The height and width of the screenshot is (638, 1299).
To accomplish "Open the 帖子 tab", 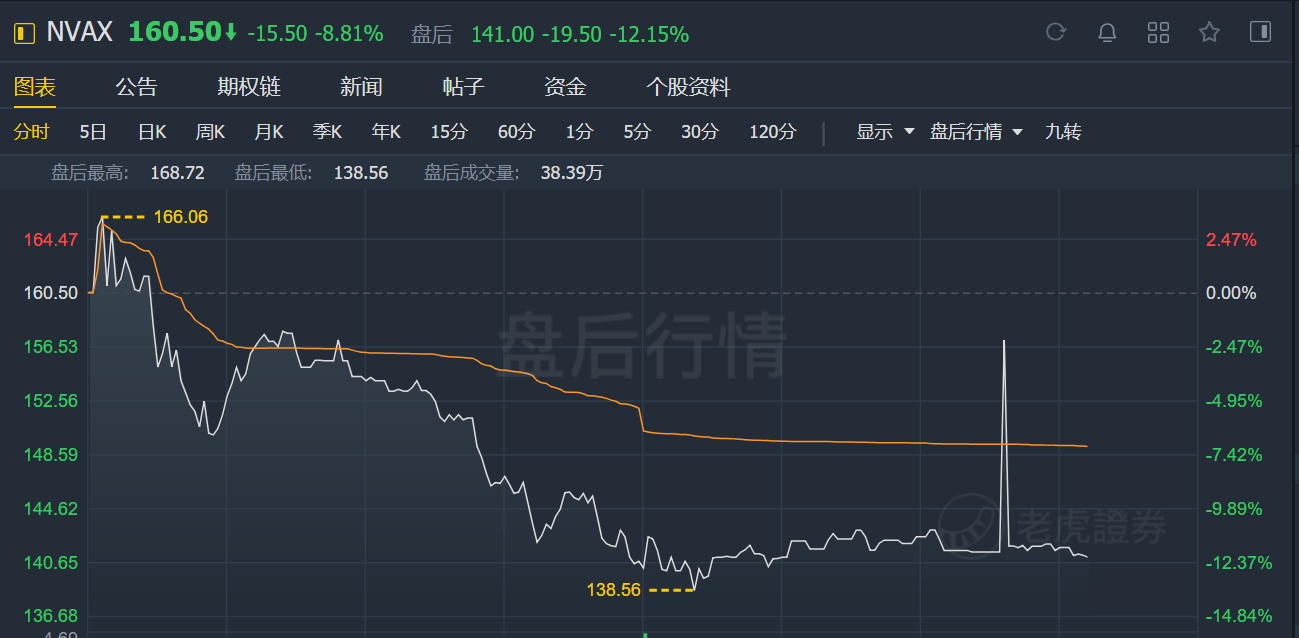I will click(463, 87).
